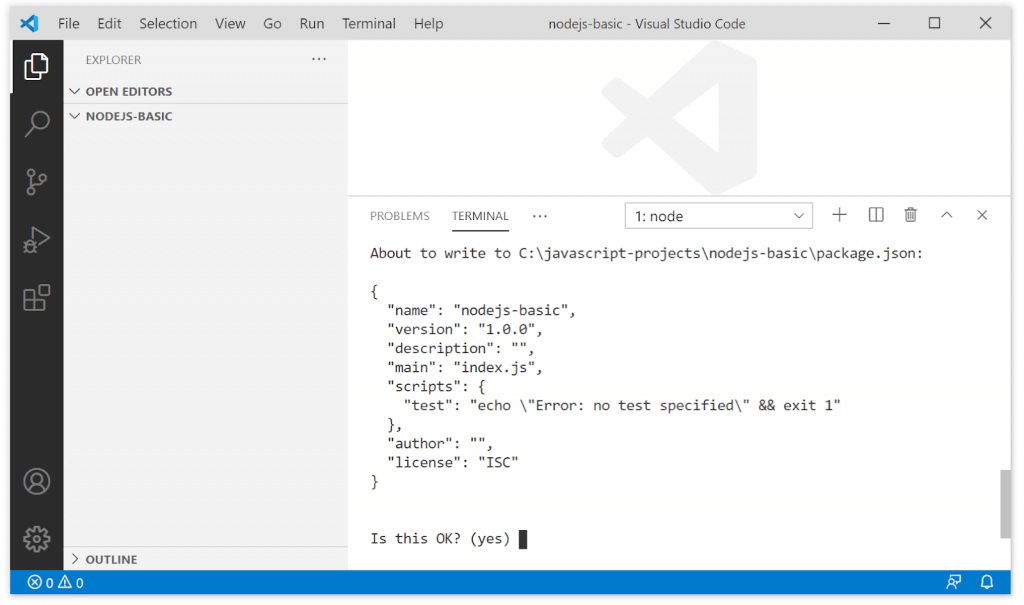This screenshot has width=1024, height=605.
Task: Click the terminal vertical scrollbar
Action: (1005, 503)
